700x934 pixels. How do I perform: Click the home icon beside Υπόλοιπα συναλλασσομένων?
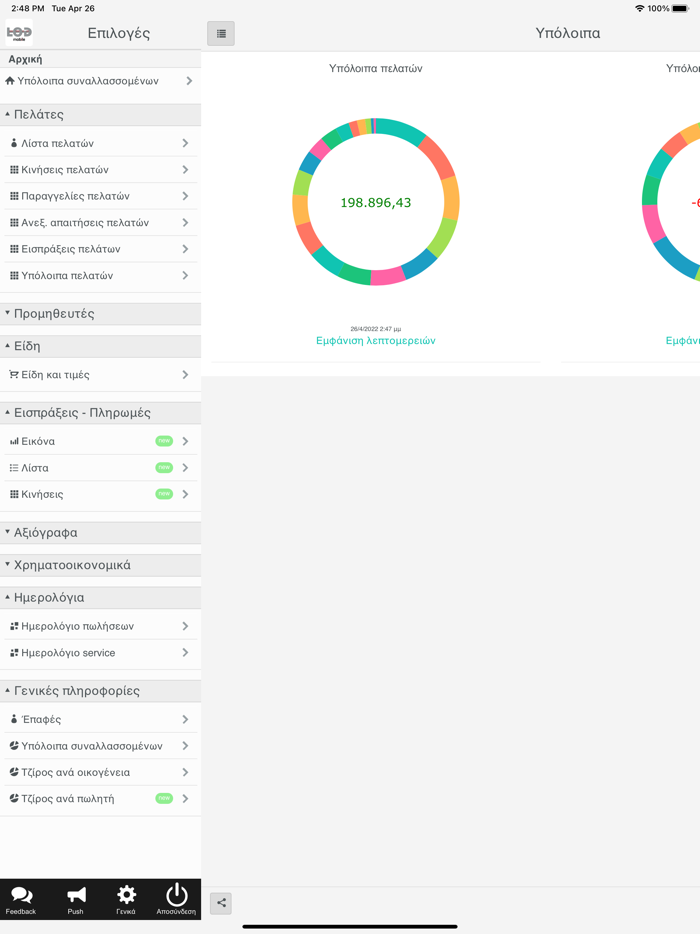10,81
